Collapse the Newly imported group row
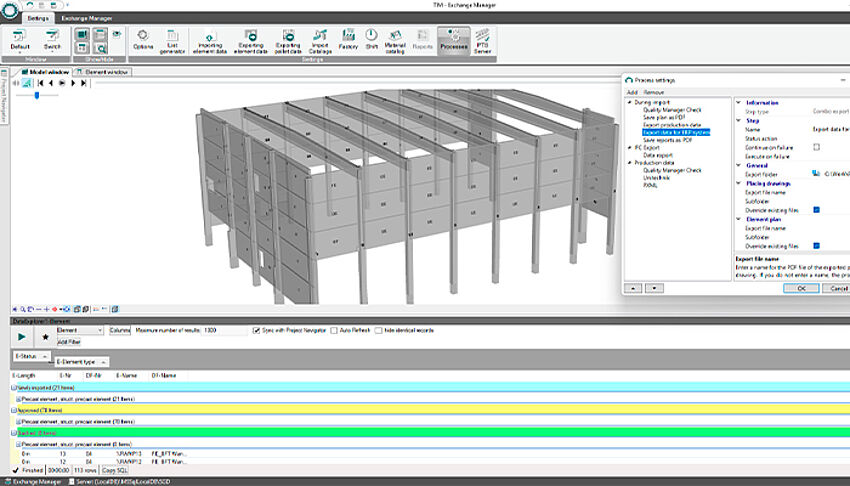This screenshot has width=850, height=486. coord(14,386)
